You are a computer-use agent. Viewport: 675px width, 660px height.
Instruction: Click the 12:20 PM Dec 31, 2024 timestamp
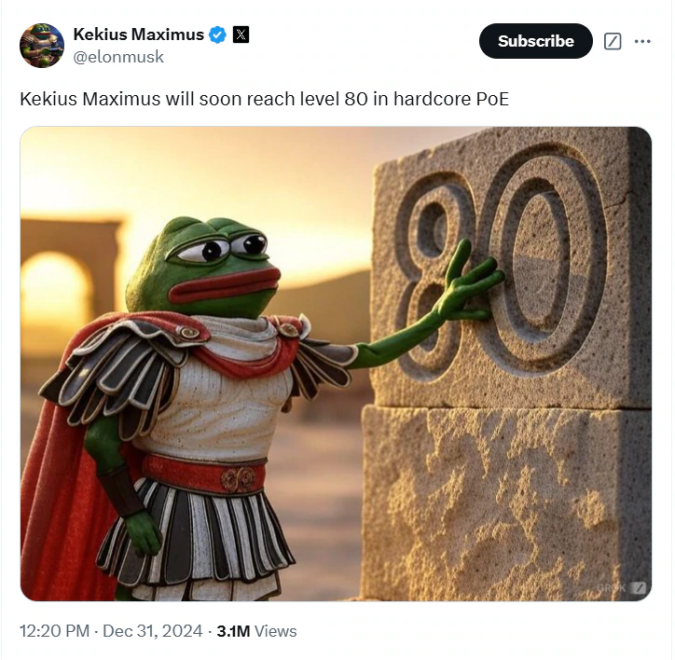coord(111,631)
